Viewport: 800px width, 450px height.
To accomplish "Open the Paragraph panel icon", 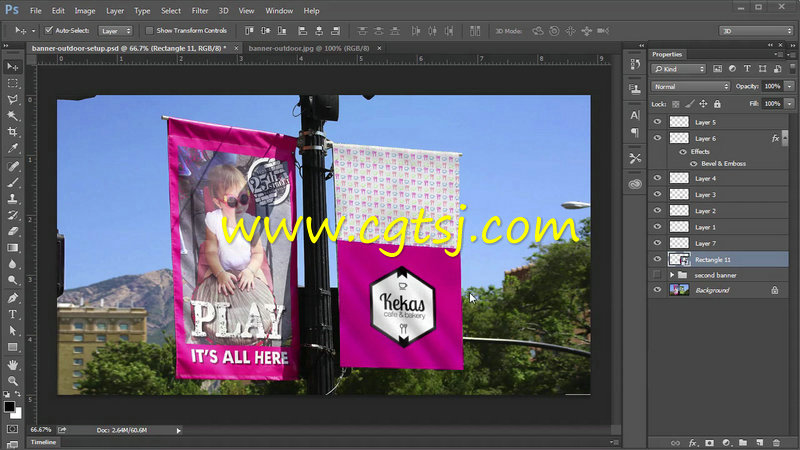I will click(635, 133).
